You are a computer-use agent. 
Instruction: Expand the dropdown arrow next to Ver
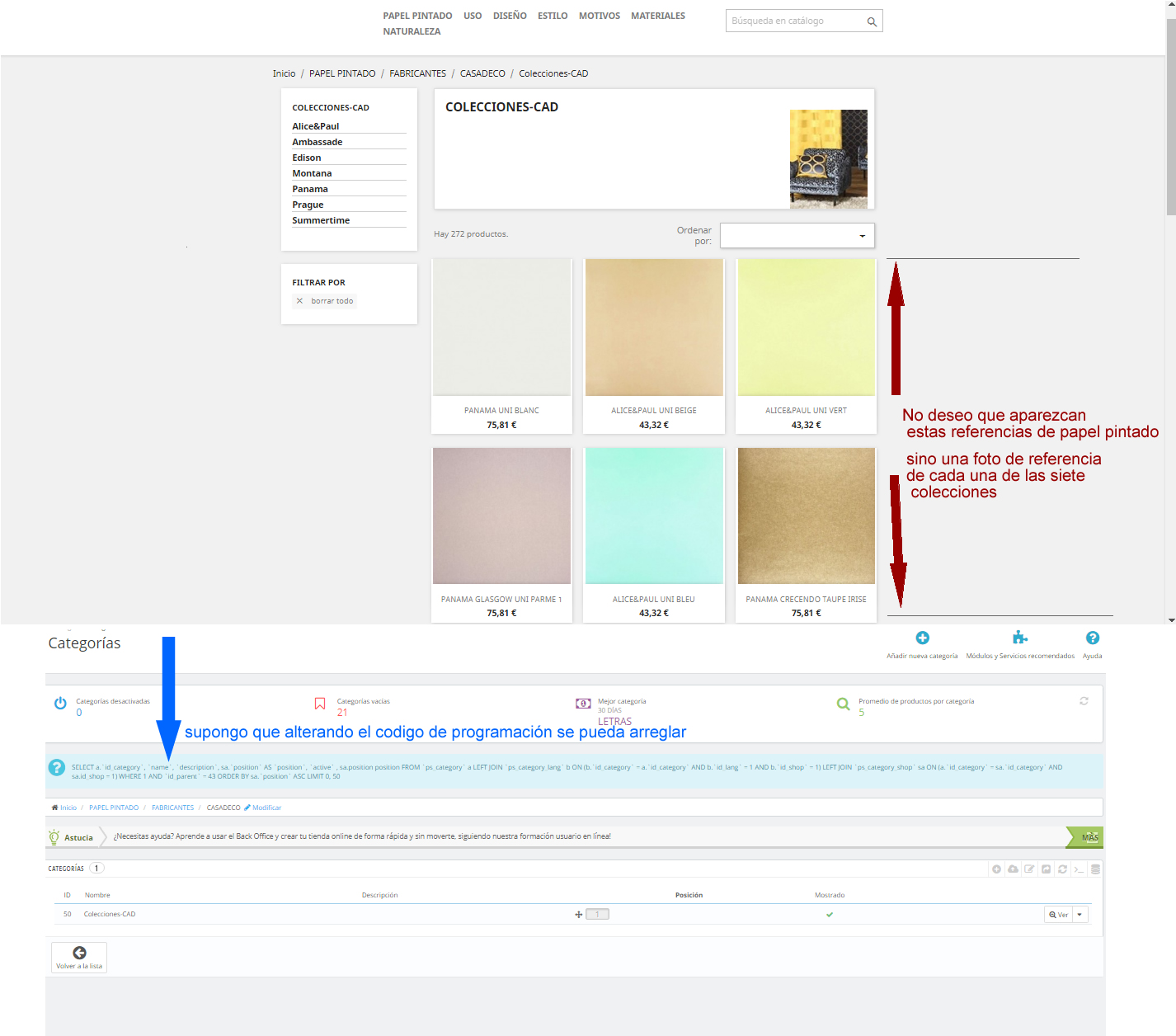[1080, 914]
